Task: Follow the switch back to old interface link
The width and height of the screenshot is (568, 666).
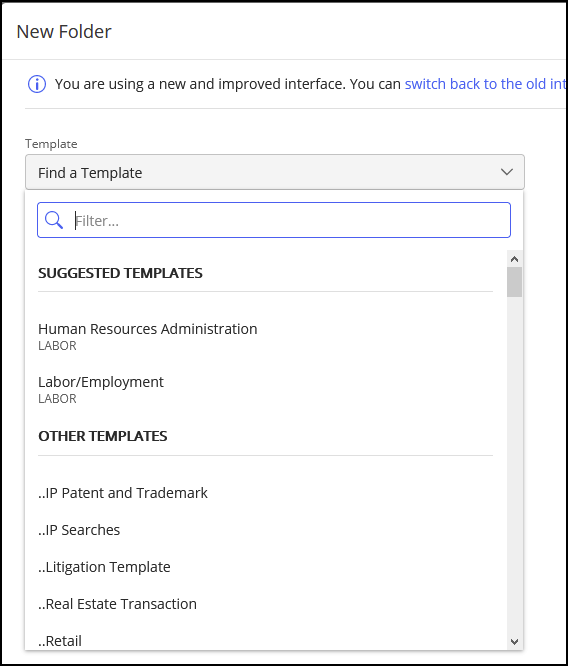Action: point(485,84)
